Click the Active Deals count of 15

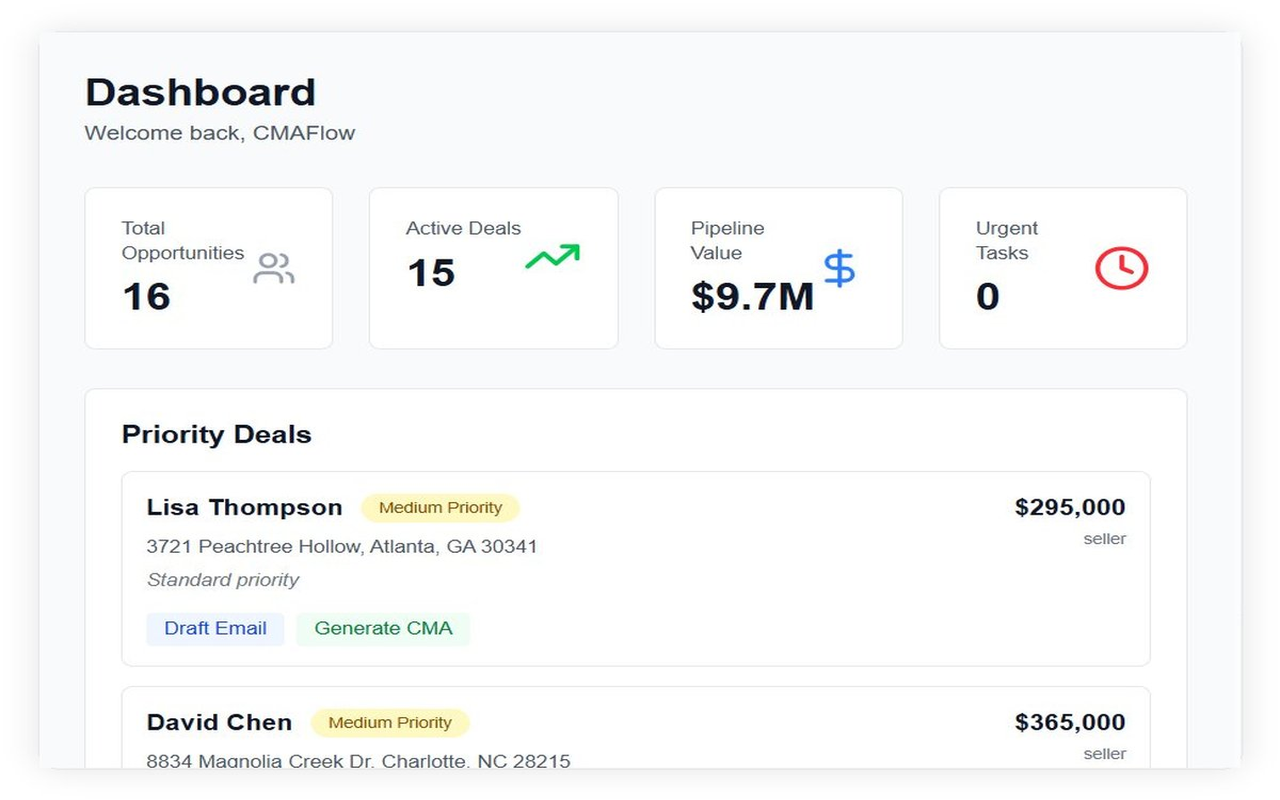(x=431, y=273)
